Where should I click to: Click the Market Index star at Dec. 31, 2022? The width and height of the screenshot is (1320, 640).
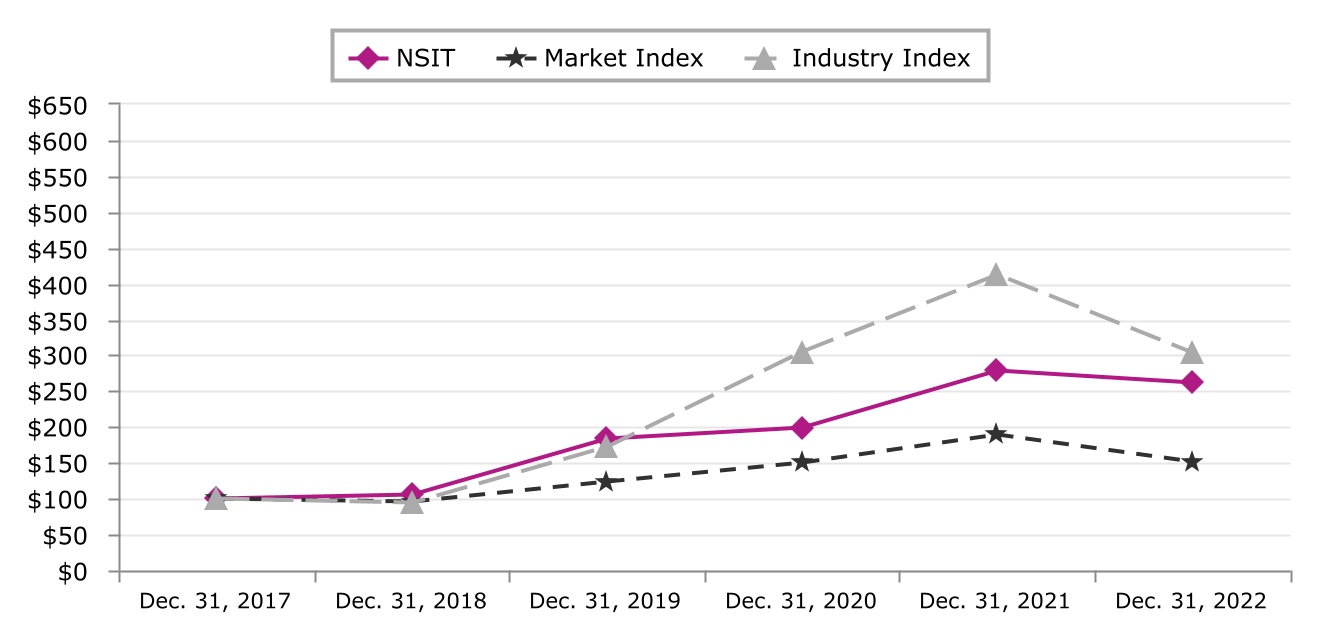point(1191,462)
